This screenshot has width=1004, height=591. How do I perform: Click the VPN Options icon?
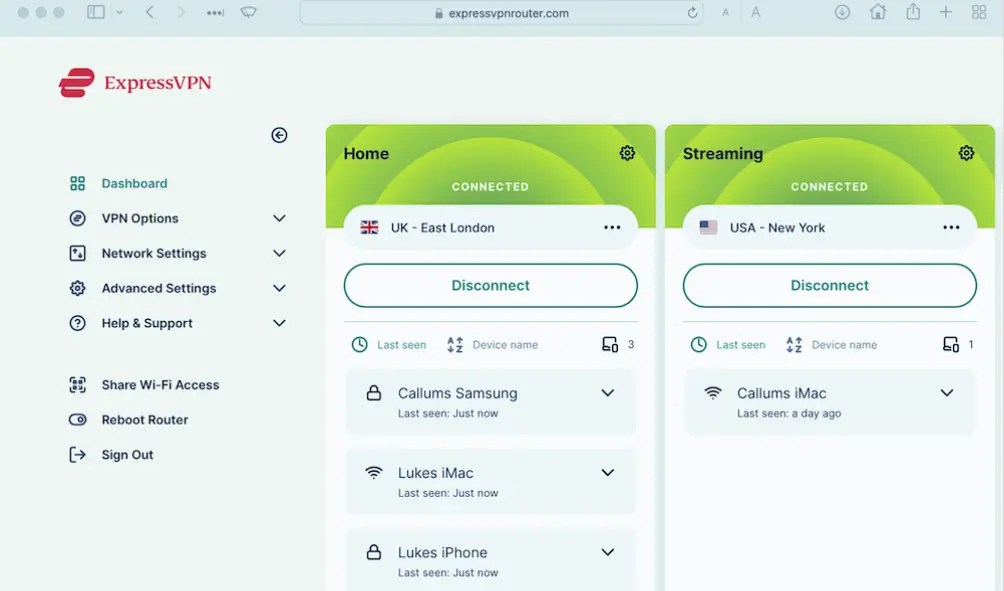click(77, 218)
